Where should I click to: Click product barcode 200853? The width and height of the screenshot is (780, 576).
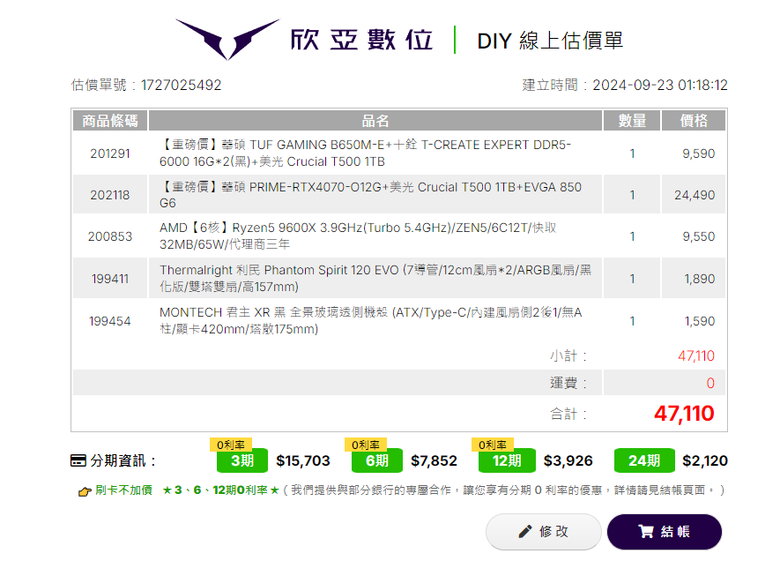[x=110, y=236]
